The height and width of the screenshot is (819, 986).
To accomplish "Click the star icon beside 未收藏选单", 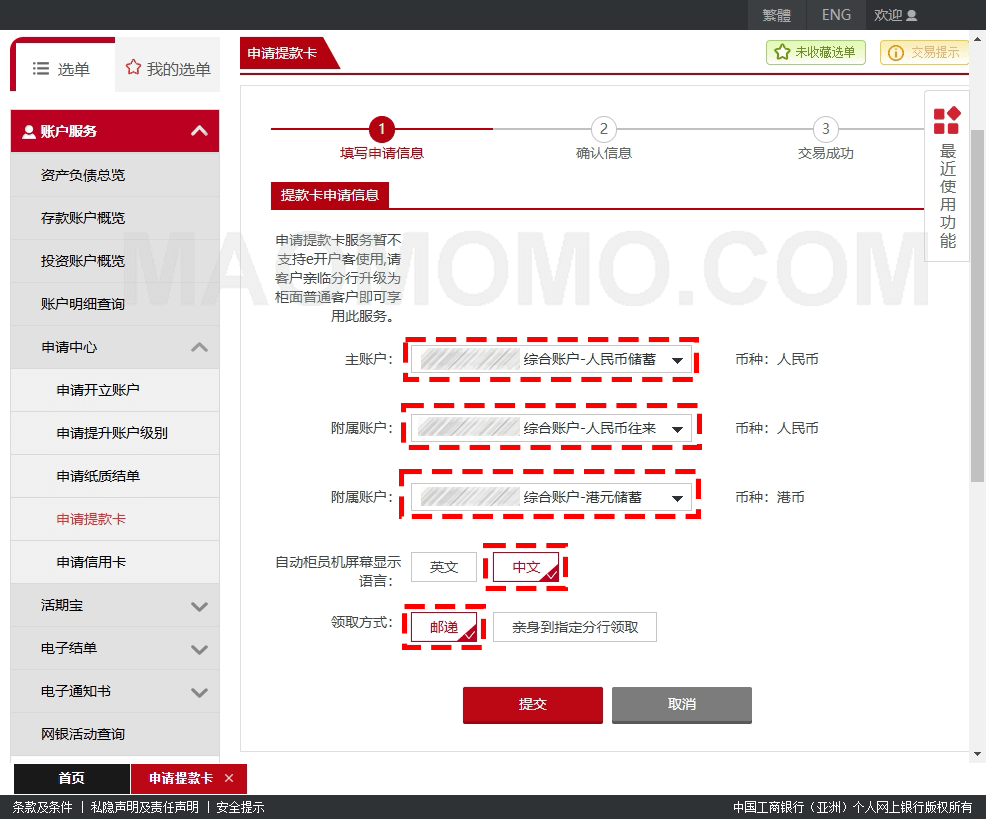I will pos(781,53).
